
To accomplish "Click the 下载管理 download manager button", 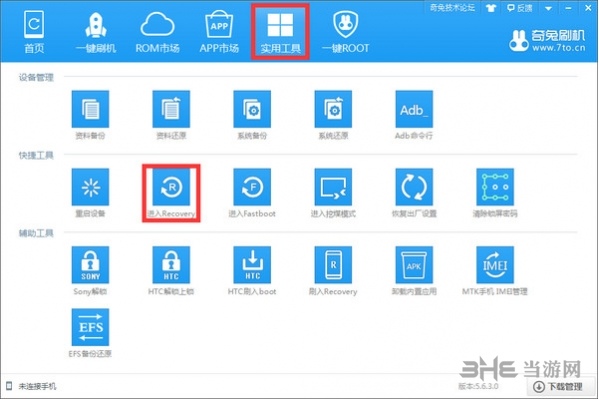I will [x=558, y=387].
